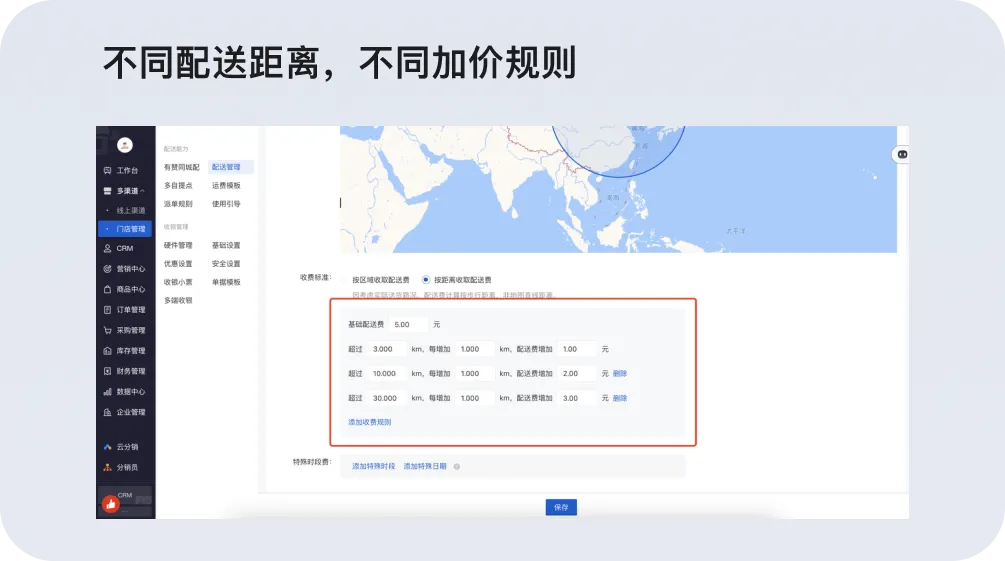Open 硬件管理 menu item

(x=178, y=246)
